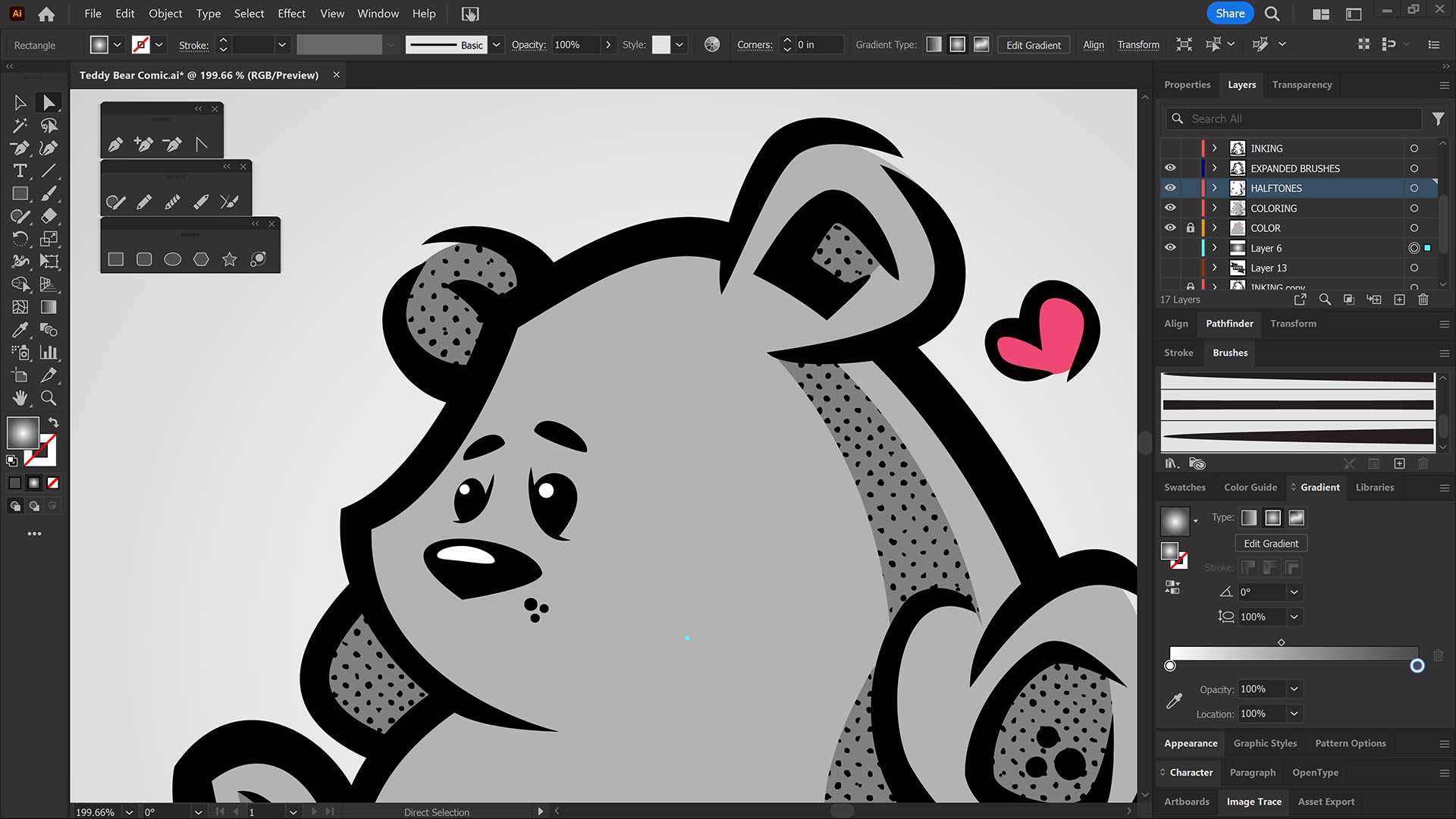
Task: Open the search magnifier in title bar
Action: pos(1272,14)
